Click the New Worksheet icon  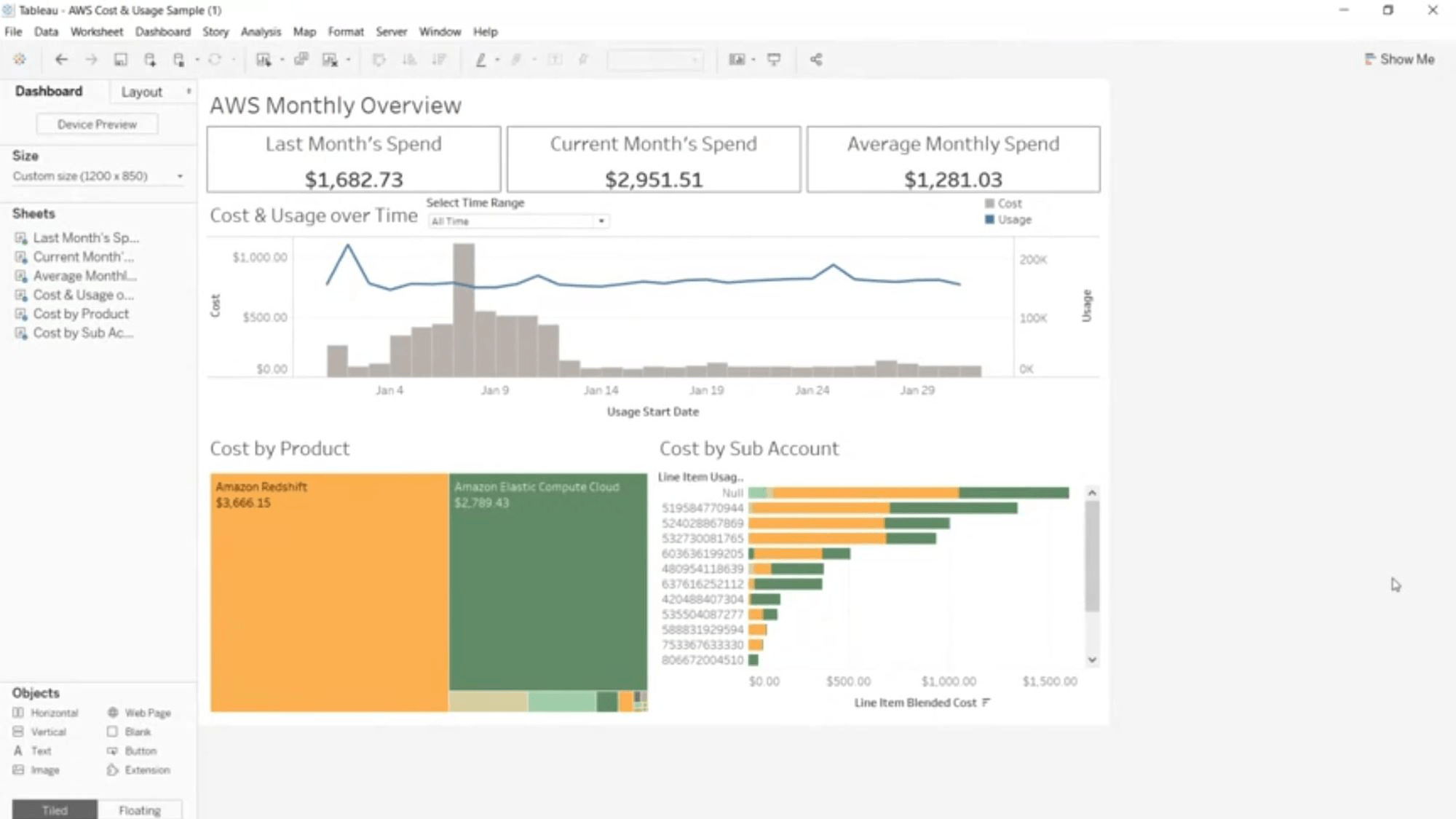coord(264,60)
